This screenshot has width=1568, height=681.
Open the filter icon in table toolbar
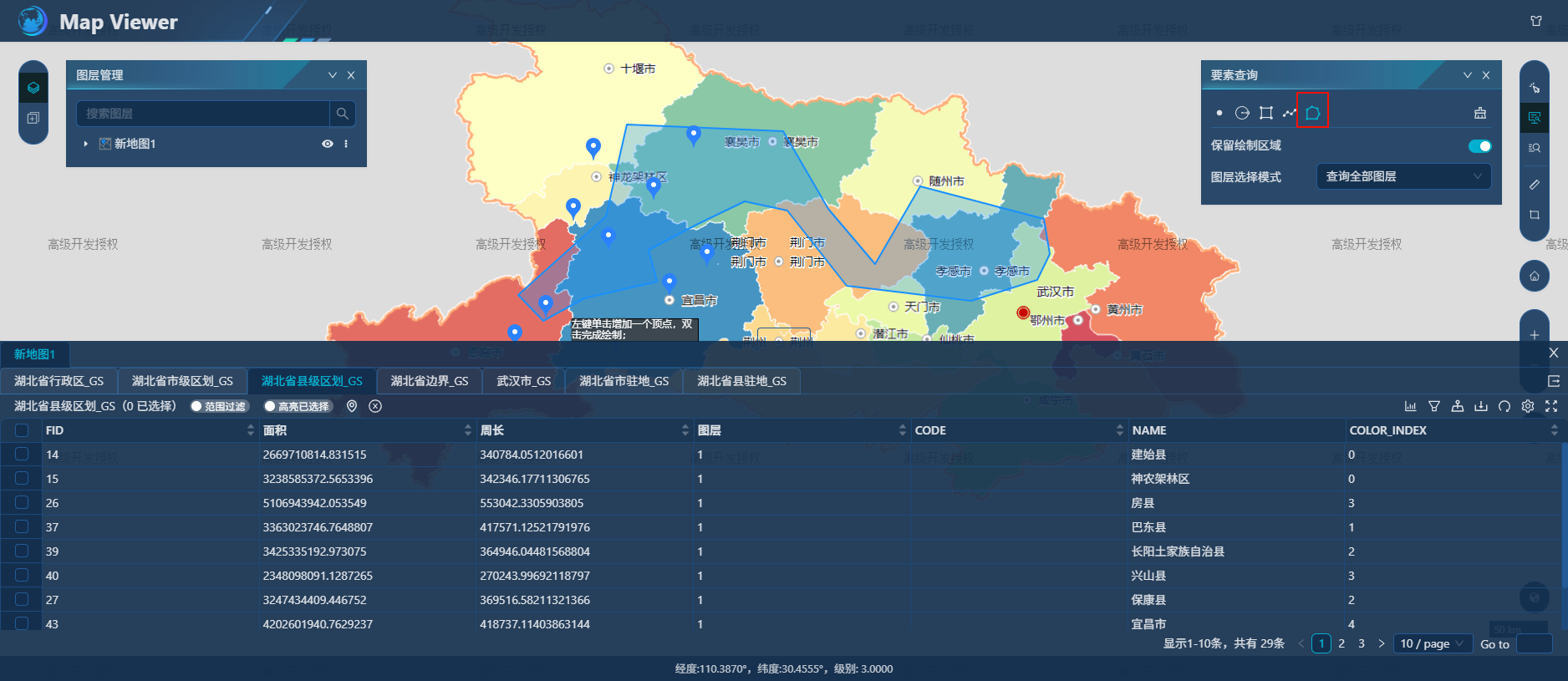pyautogui.click(x=1434, y=406)
